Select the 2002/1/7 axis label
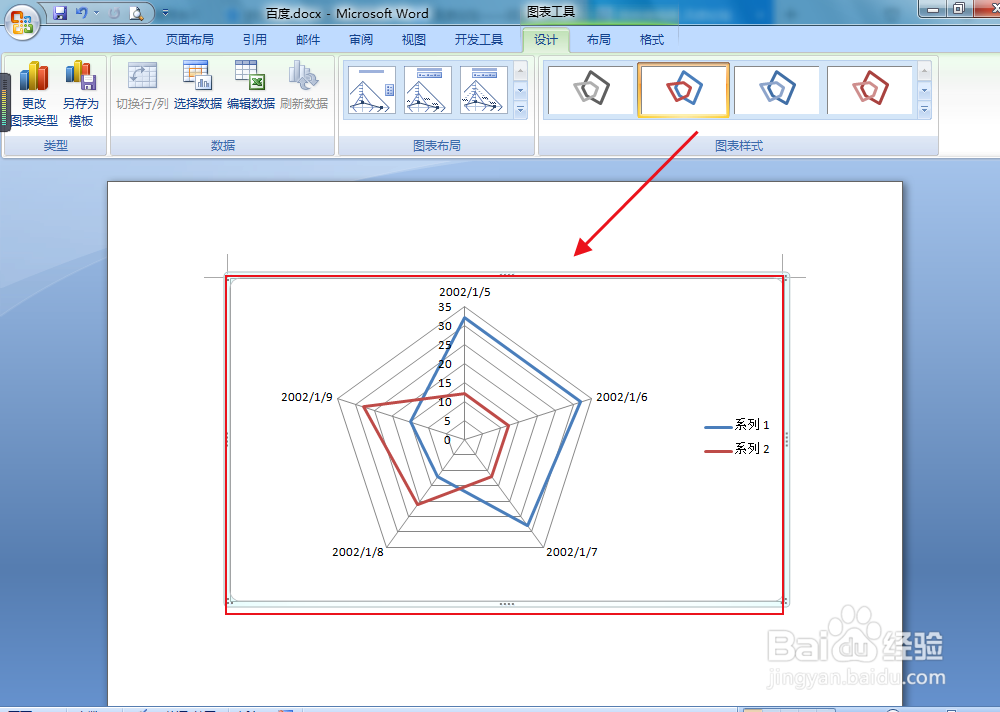Screen dimensions: 1000x712 point(572,552)
